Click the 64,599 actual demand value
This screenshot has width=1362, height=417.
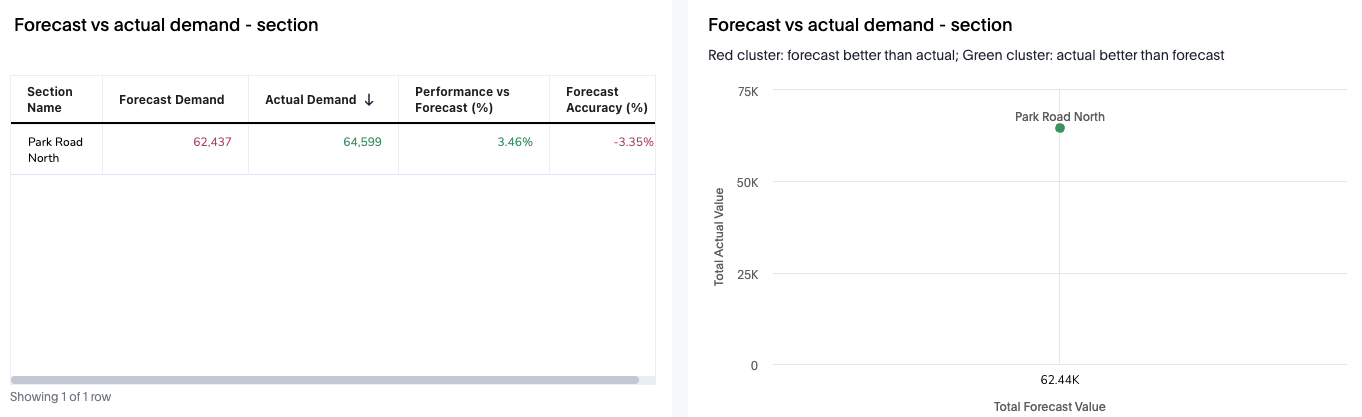[362, 142]
